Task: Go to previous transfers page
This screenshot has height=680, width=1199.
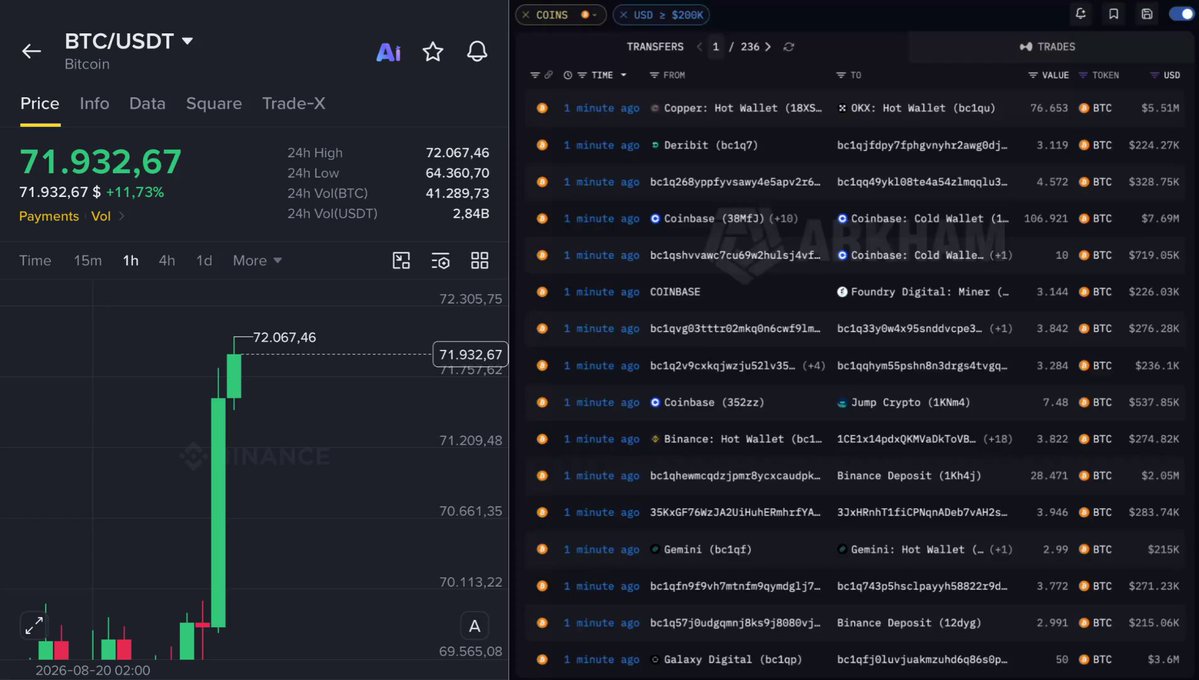Action: tap(699, 47)
